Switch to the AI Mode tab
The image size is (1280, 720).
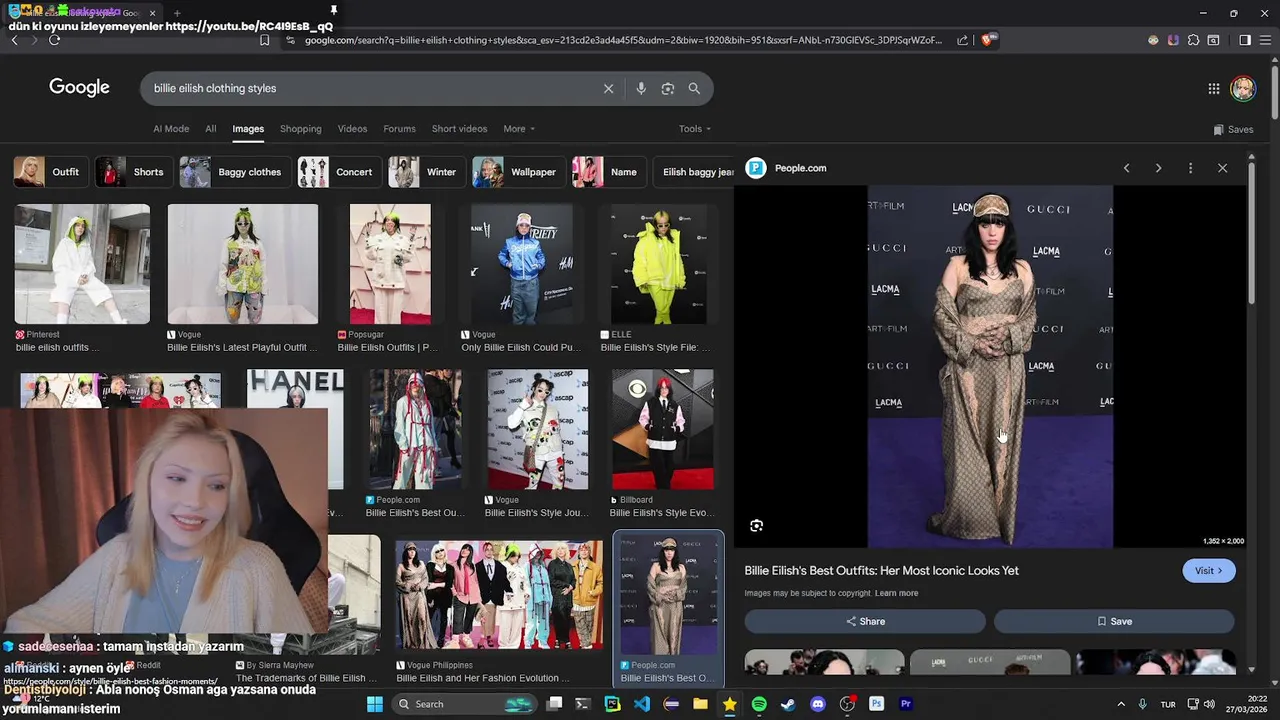click(171, 128)
